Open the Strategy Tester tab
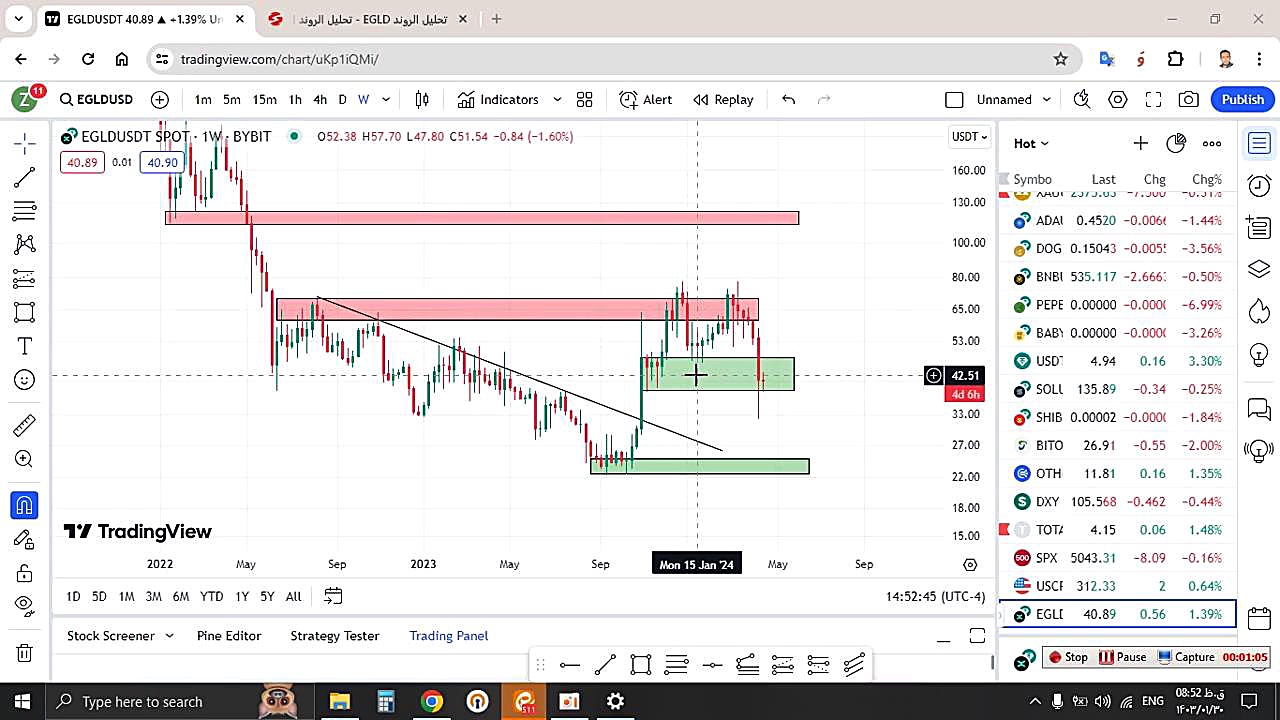The width and height of the screenshot is (1280, 720). [x=335, y=635]
